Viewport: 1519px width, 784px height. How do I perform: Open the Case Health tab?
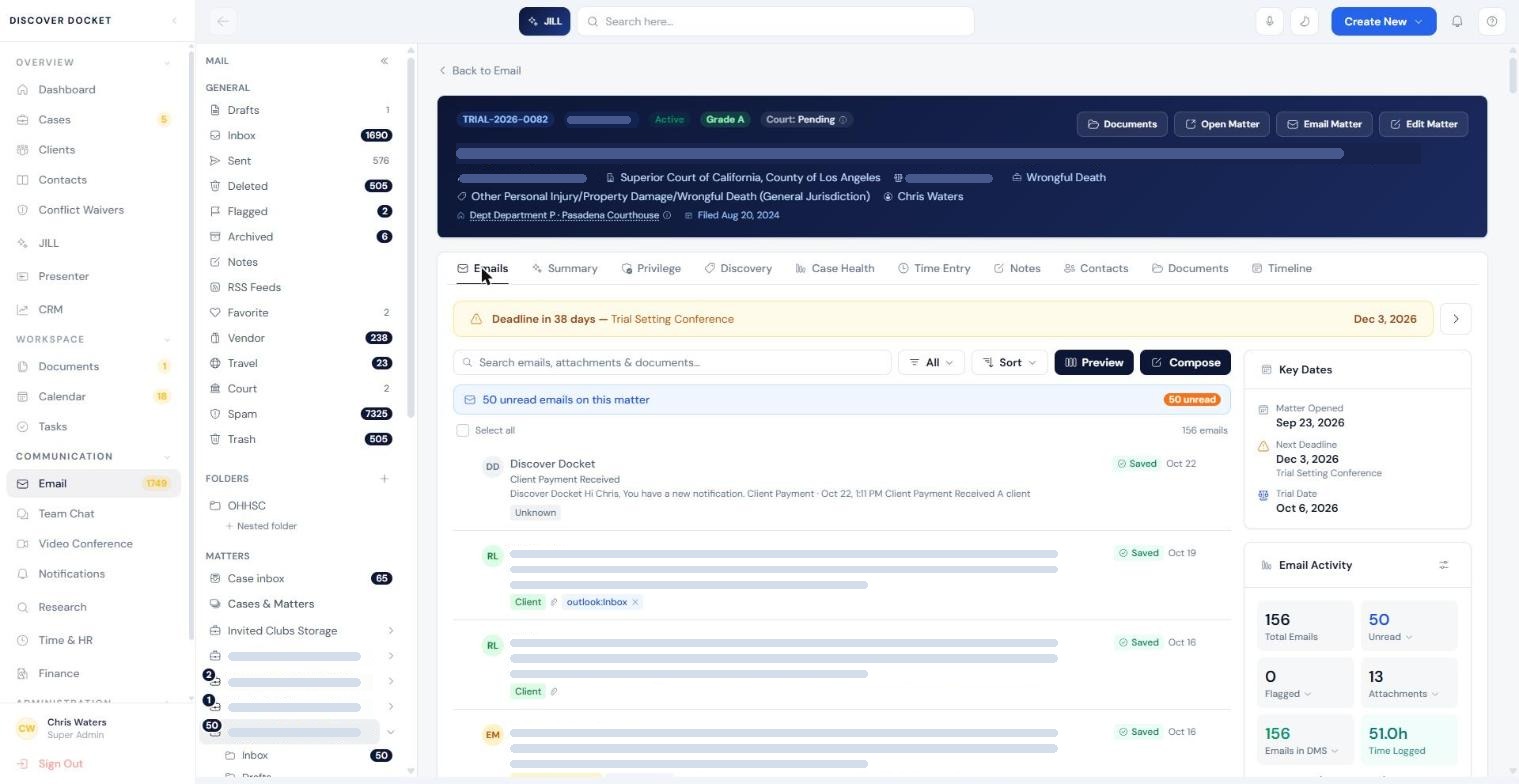(x=835, y=269)
